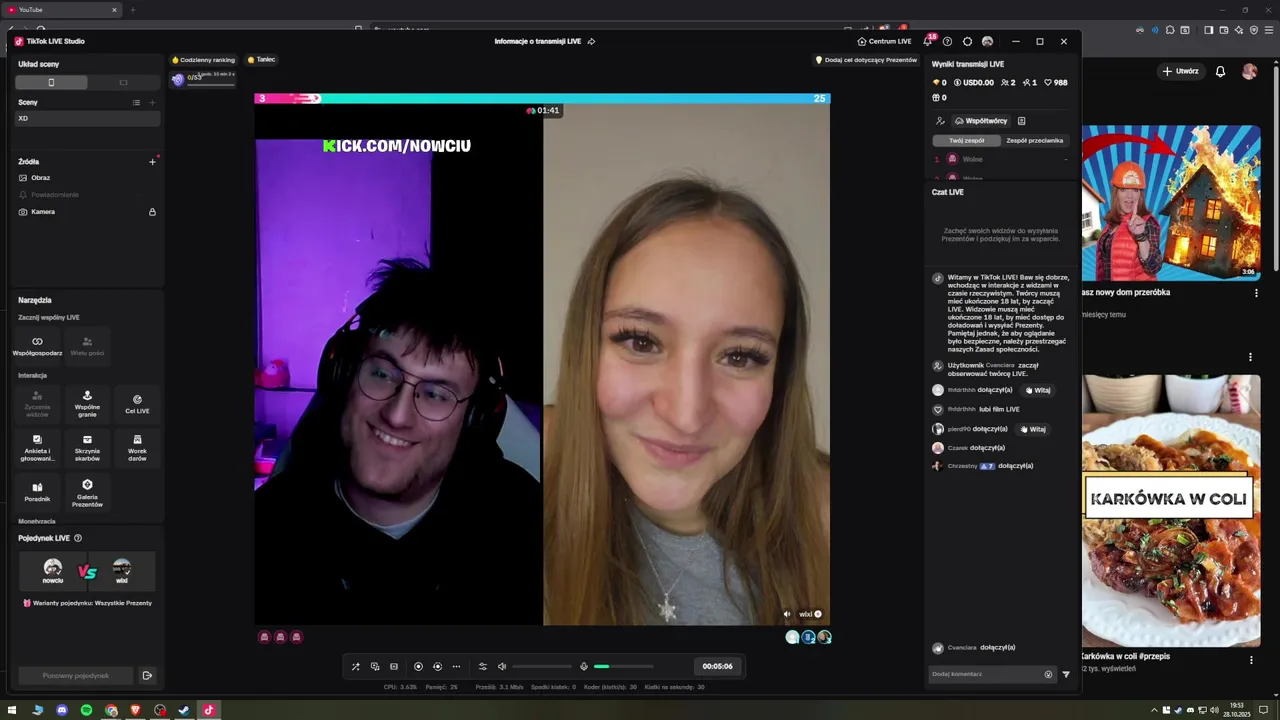Open Informacje o transmisji LIVE
Viewport: 1280px width, 720px height.
pyautogui.click(x=544, y=42)
